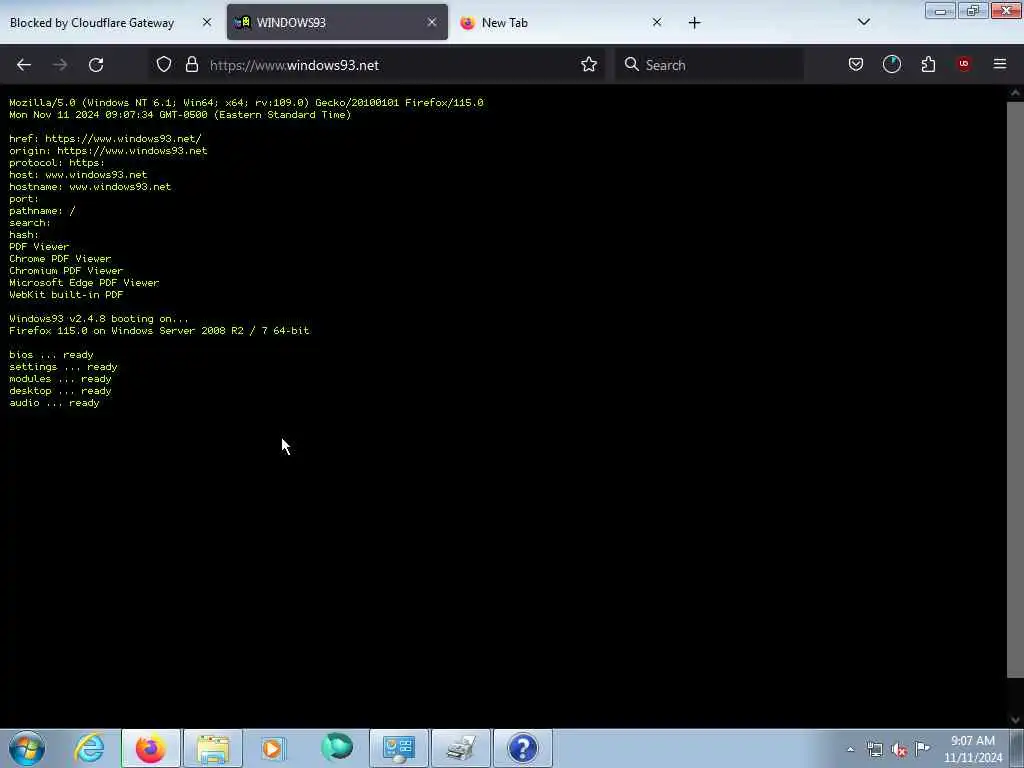Click the line "desktop ... ready"
The width and height of the screenshot is (1024, 768).
point(60,391)
